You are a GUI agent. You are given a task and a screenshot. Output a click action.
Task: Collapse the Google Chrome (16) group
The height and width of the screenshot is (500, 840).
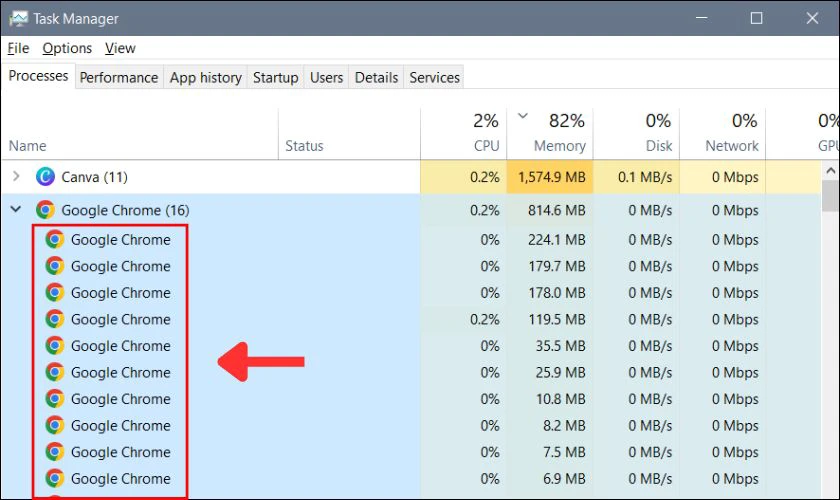click(16, 210)
